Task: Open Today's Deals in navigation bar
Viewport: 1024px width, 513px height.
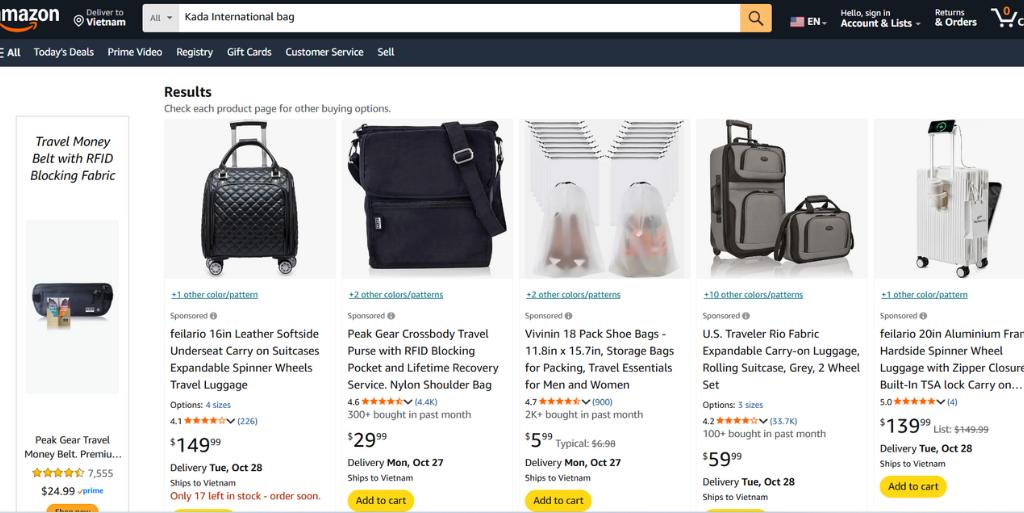Action: (x=64, y=52)
